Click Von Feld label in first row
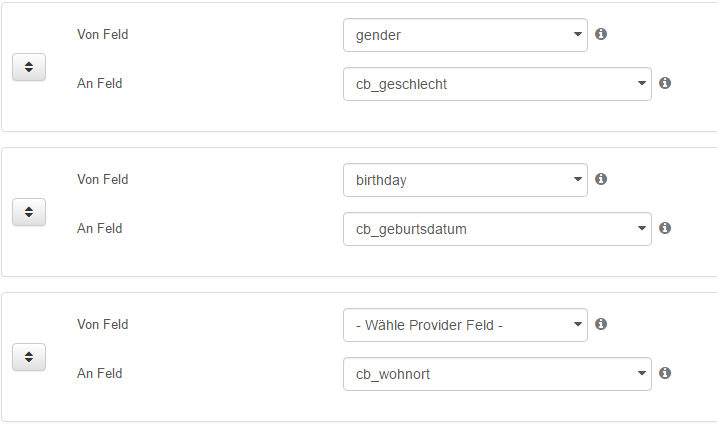 click(102, 34)
